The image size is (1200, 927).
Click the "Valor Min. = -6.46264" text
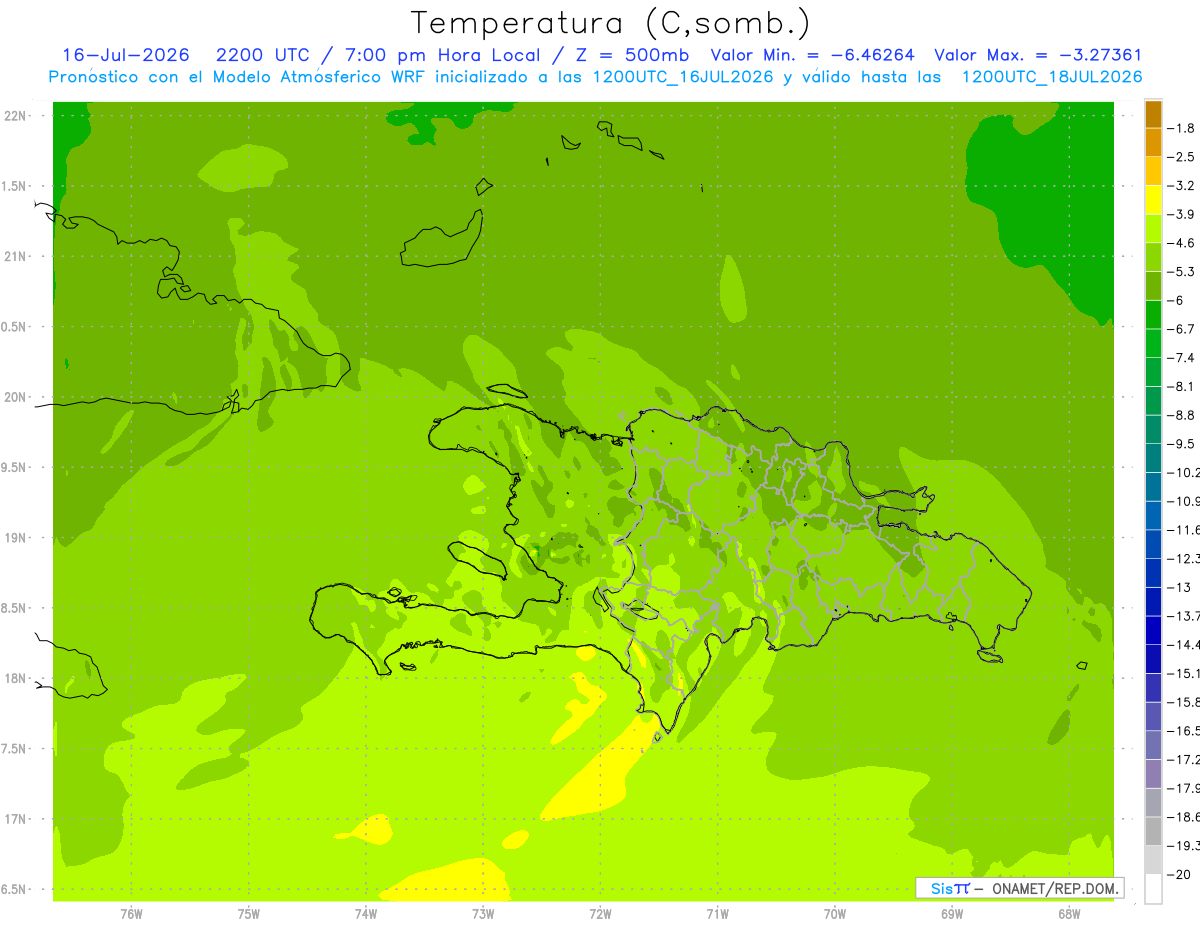tap(812, 55)
